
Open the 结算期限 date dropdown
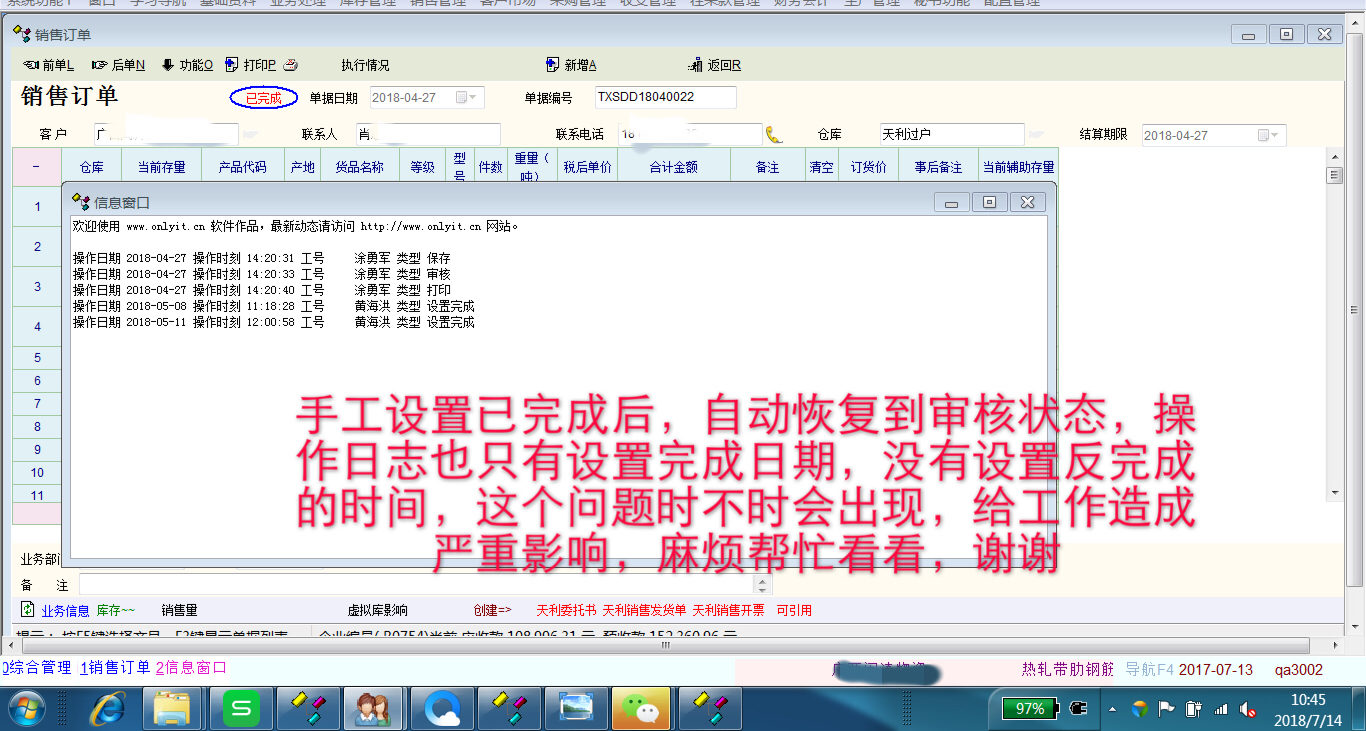coord(1274,136)
